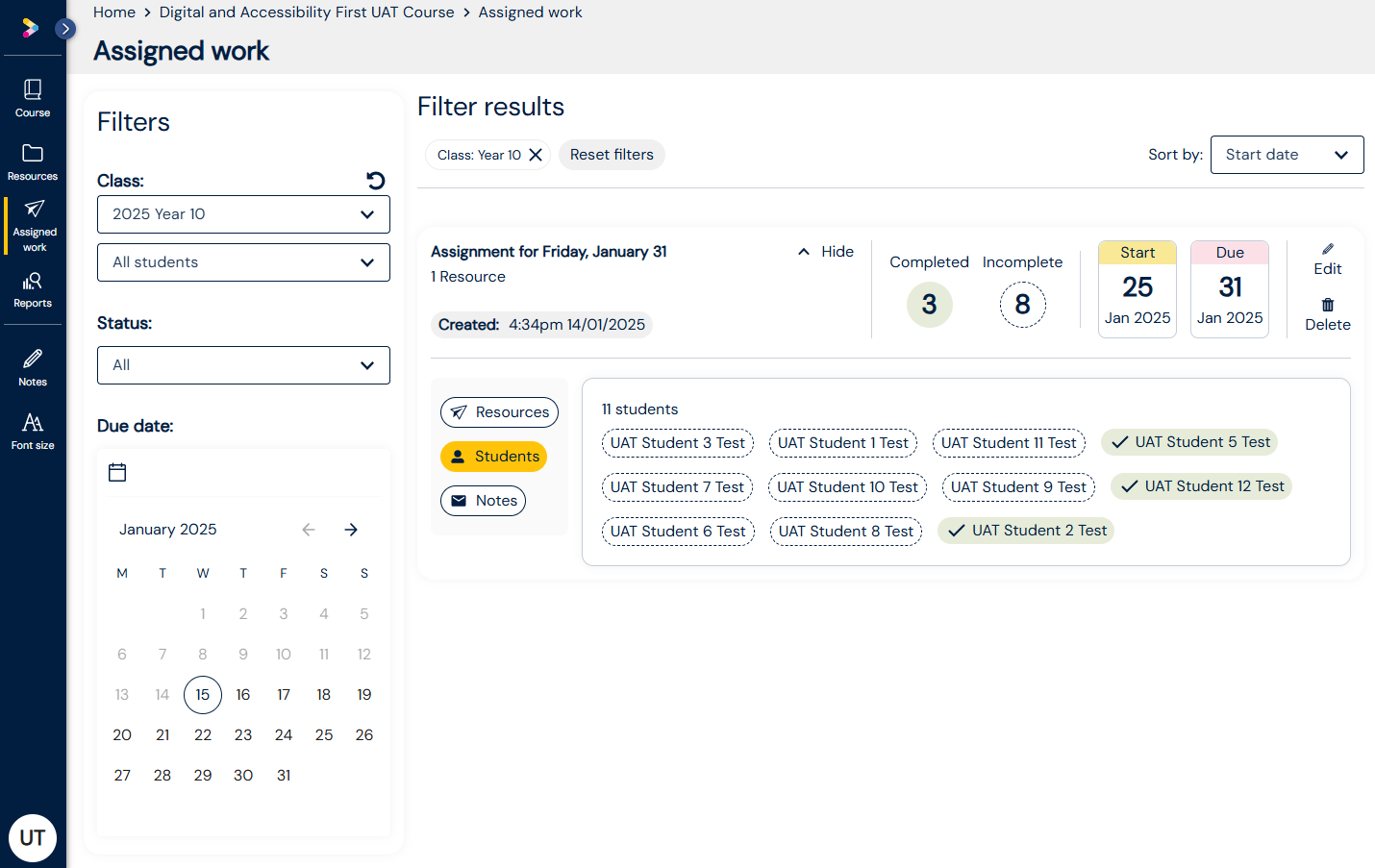The height and width of the screenshot is (868, 1375).
Task: Adjust Font size from the sidebar
Action: [x=33, y=431]
